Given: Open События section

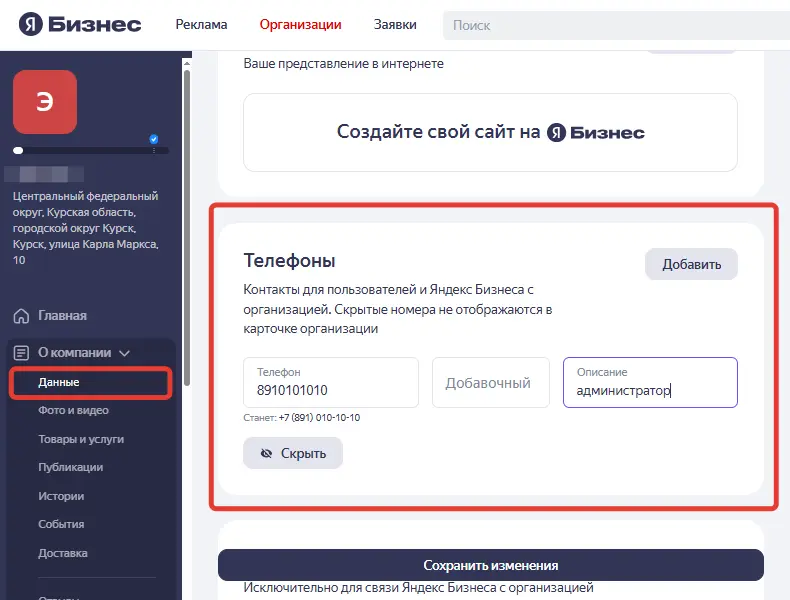Looking at the screenshot, I should 61,524.
